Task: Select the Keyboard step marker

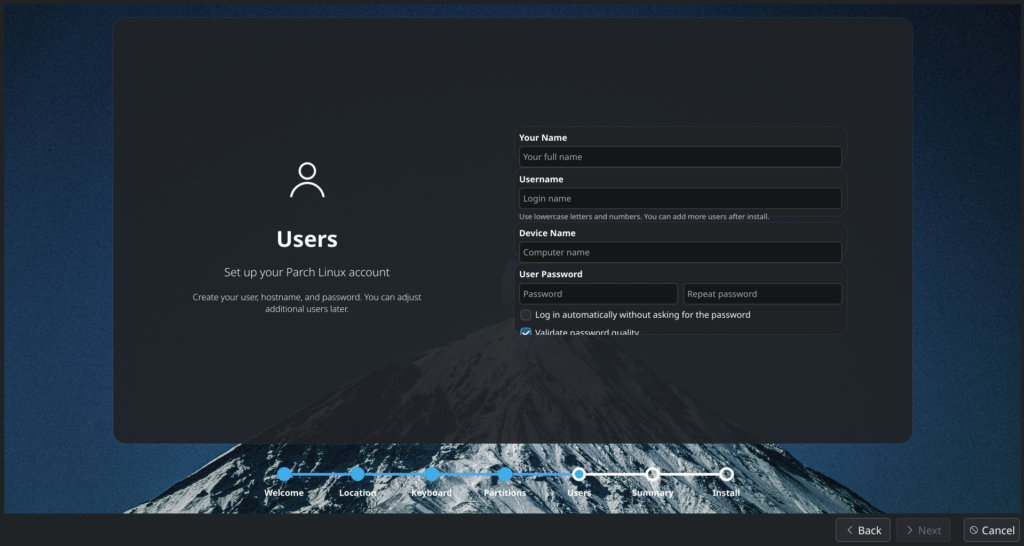Action: [432, 474]
